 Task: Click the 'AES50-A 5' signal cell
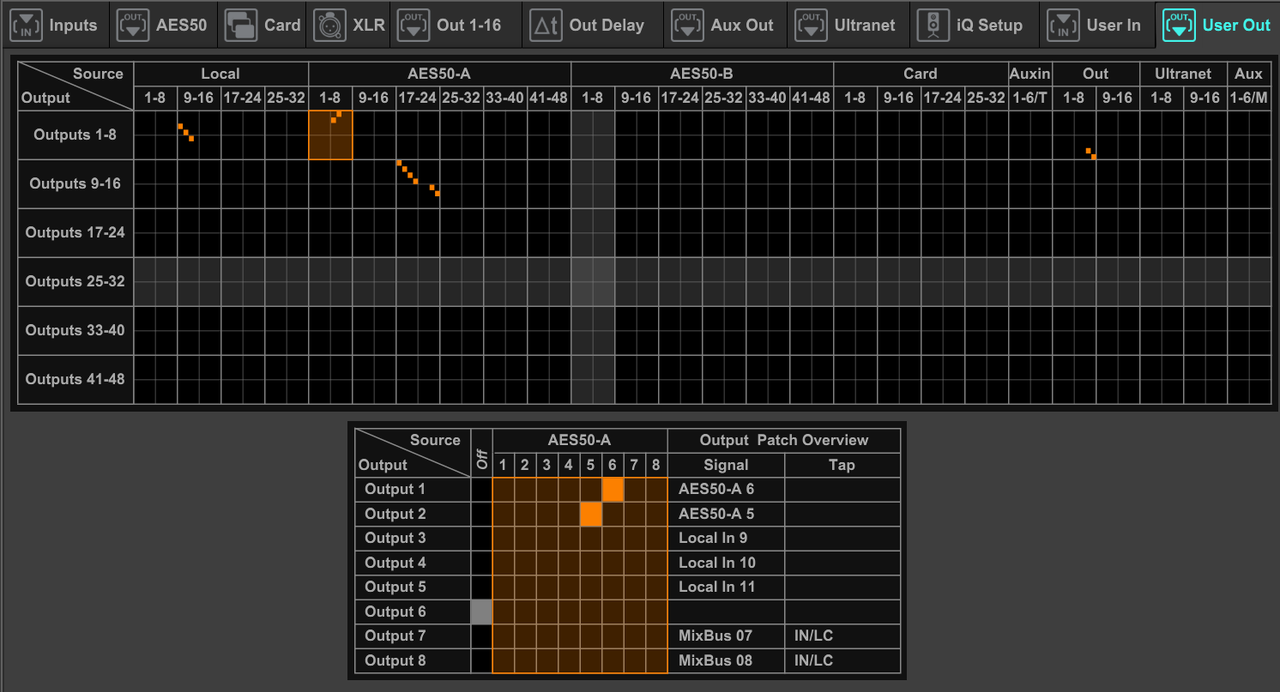point(726,514)
